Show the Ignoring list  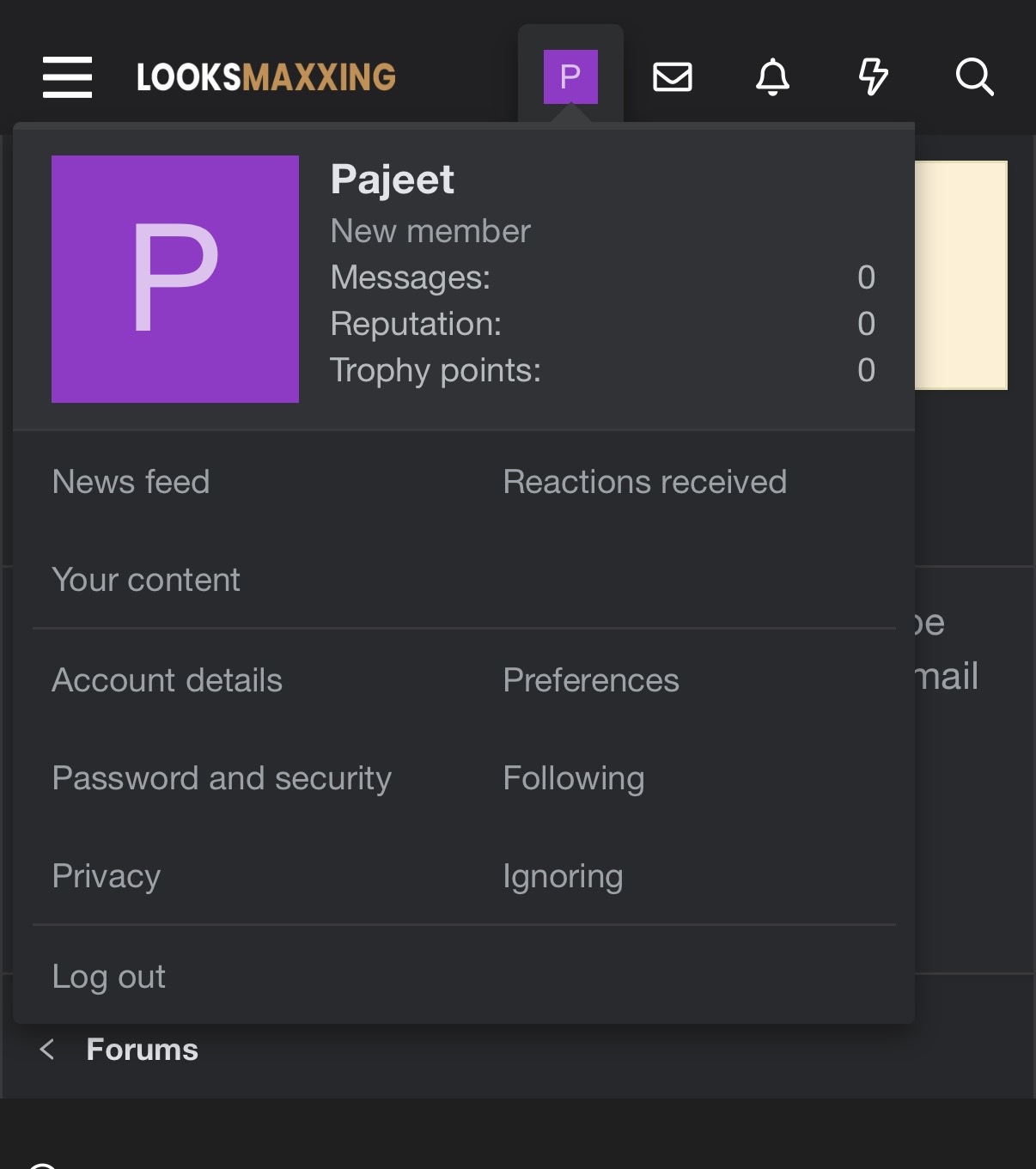[x=563, y=876]
